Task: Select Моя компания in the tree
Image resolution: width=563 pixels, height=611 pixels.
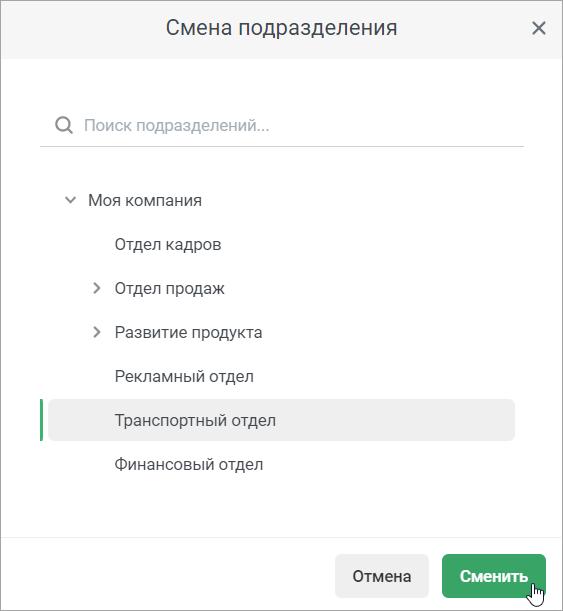Action: coord(145,200)
